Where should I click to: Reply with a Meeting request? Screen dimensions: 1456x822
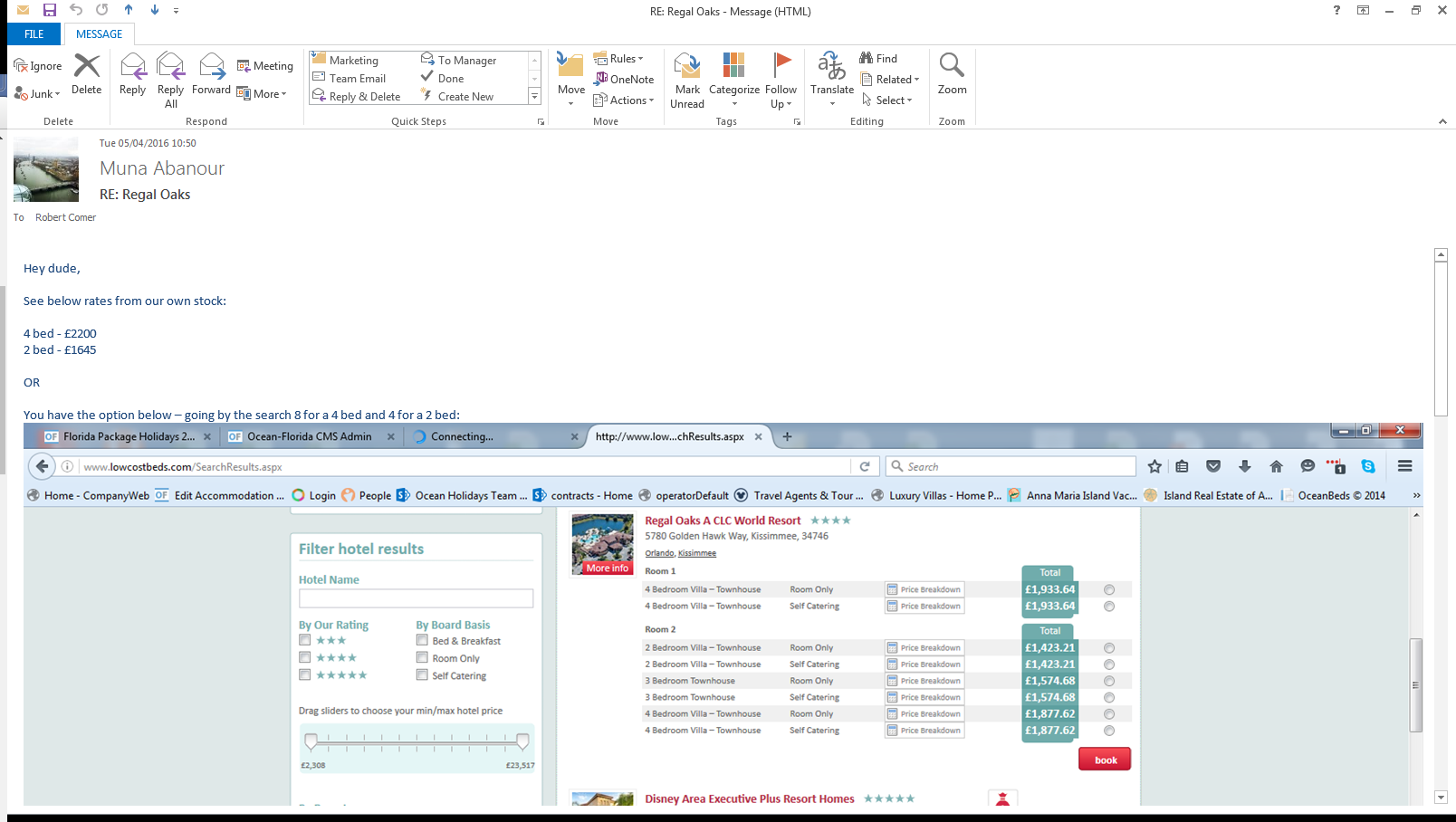265,66
